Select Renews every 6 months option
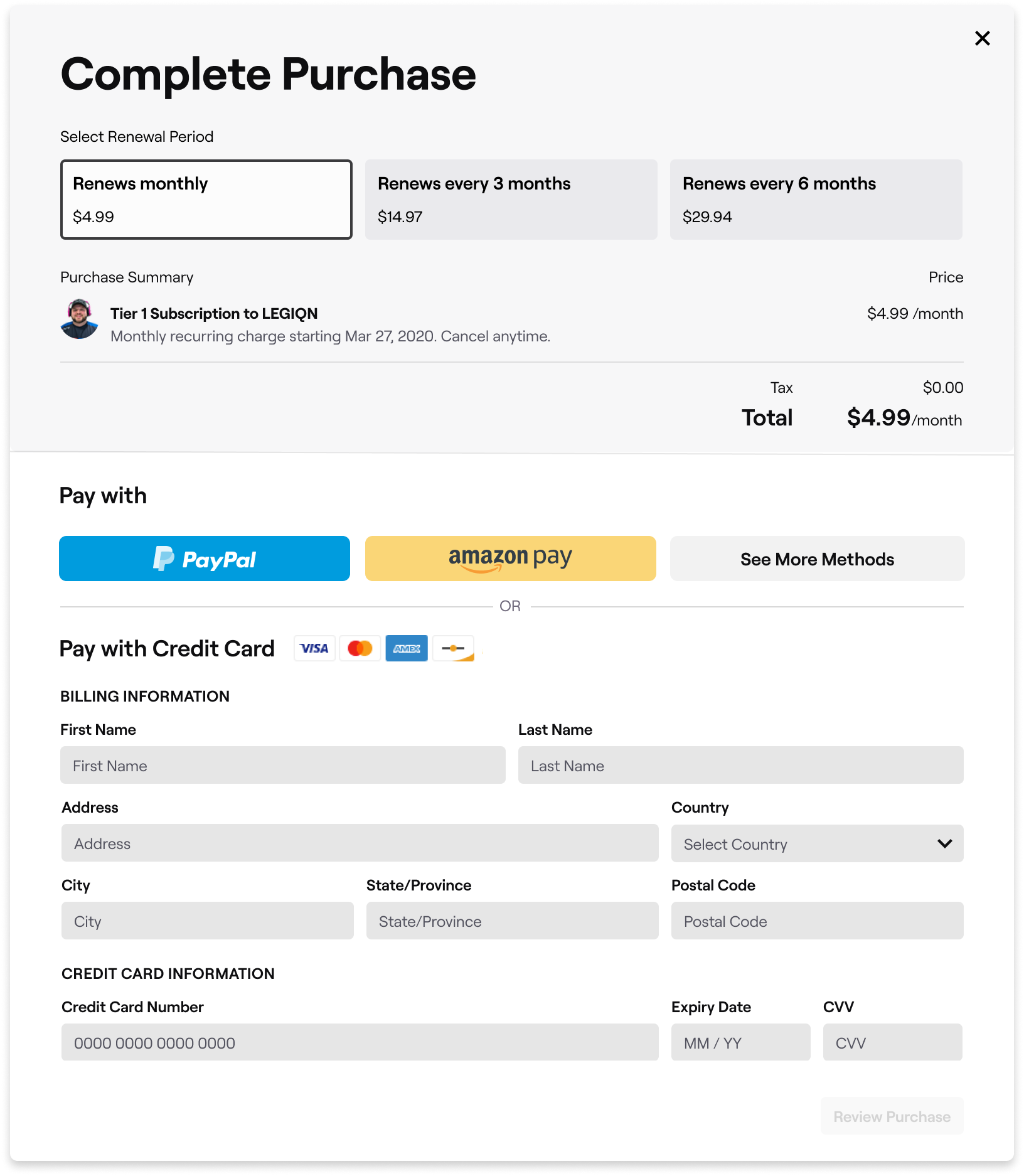The image size is (1024, 1176). click(x=816, y=200)
